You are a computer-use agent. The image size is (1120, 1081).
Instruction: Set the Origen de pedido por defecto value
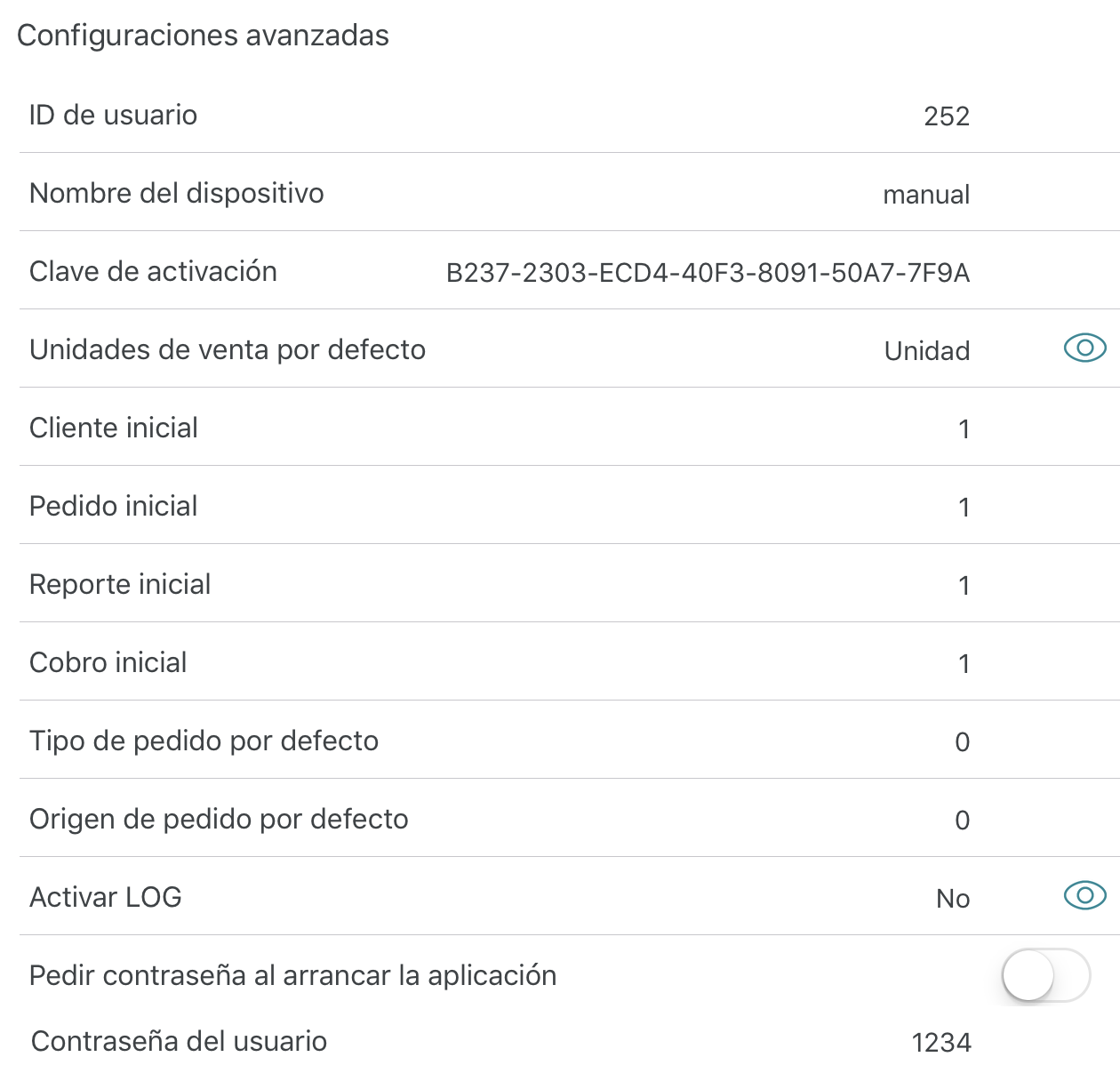962,821
